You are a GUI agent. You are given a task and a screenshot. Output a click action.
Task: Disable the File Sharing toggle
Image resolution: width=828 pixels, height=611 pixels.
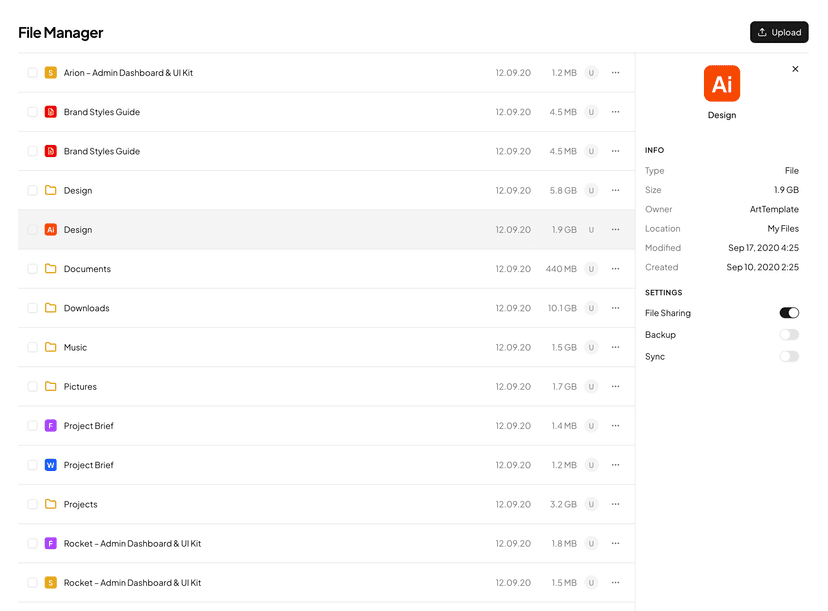click(789, 312)
